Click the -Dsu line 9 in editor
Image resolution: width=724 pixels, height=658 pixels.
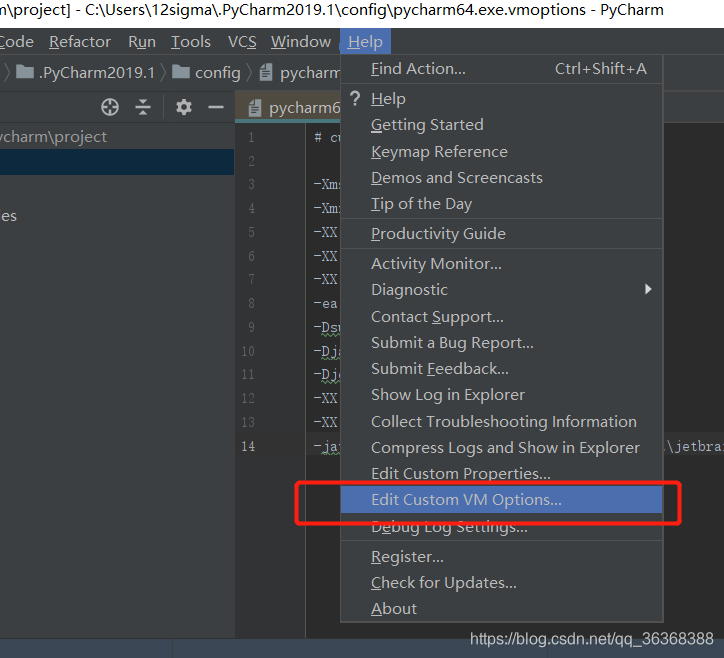(327, 327)
